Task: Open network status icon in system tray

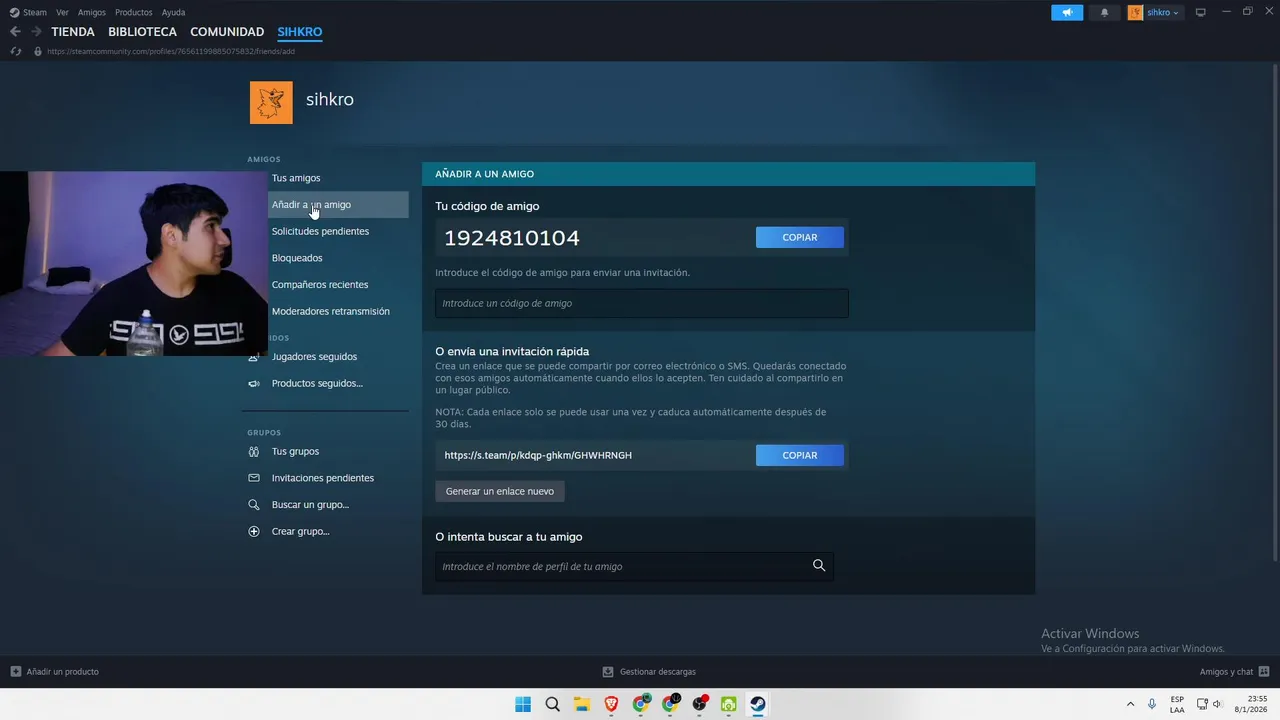Action: (x=1201, y=704)
